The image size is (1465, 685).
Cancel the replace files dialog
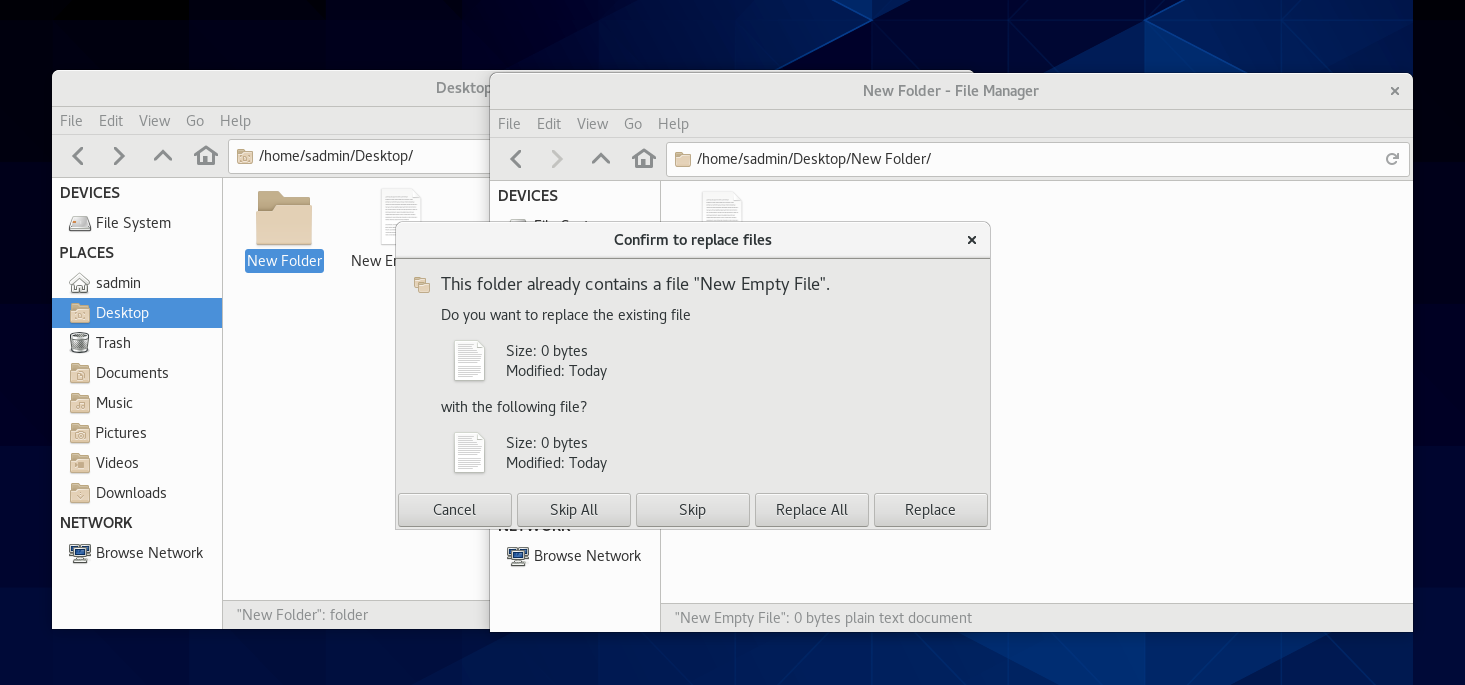pos(454,510)
